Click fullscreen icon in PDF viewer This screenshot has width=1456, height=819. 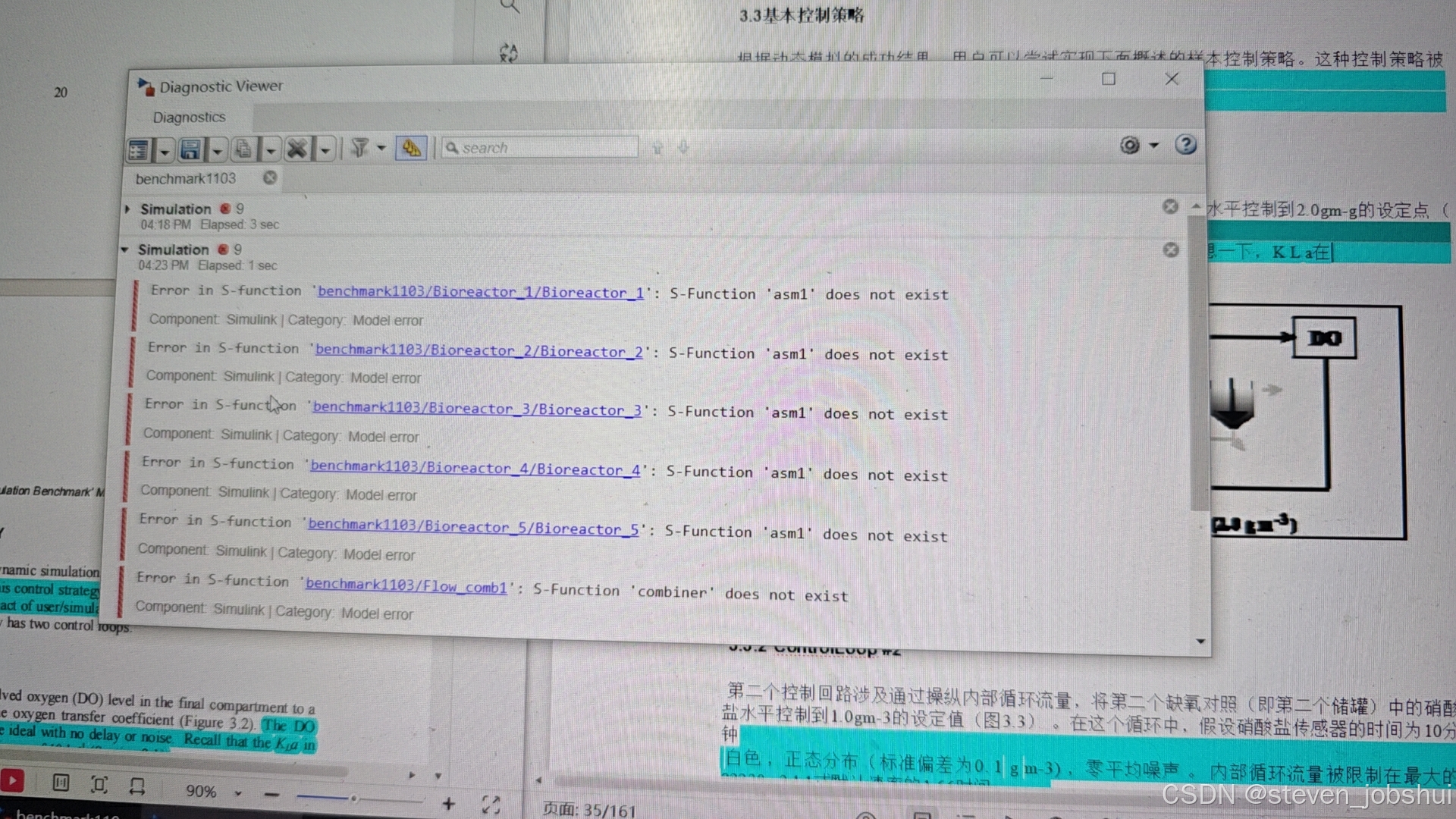(x=491, y=805)
